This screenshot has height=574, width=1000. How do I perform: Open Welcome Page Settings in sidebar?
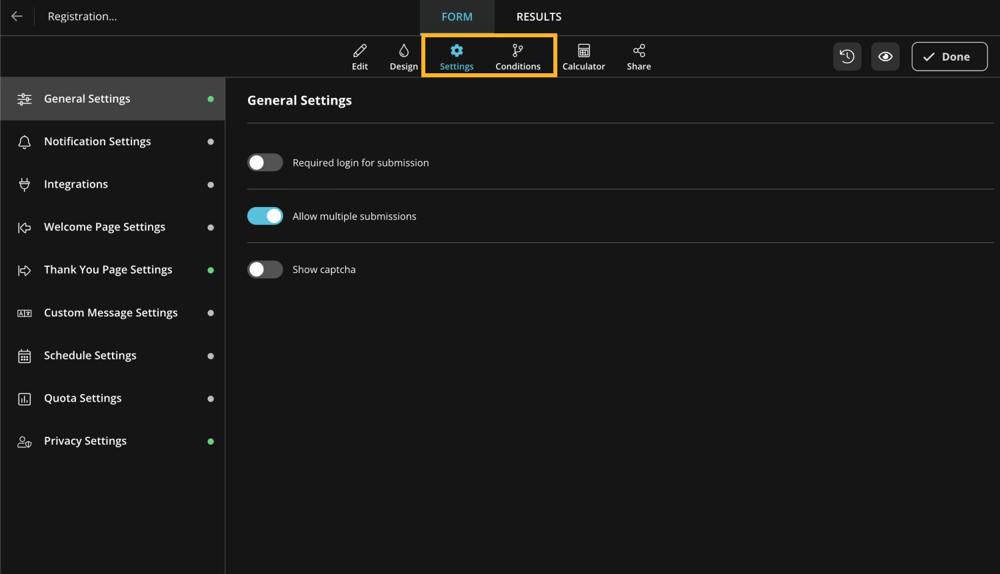[x=112, y=227]
